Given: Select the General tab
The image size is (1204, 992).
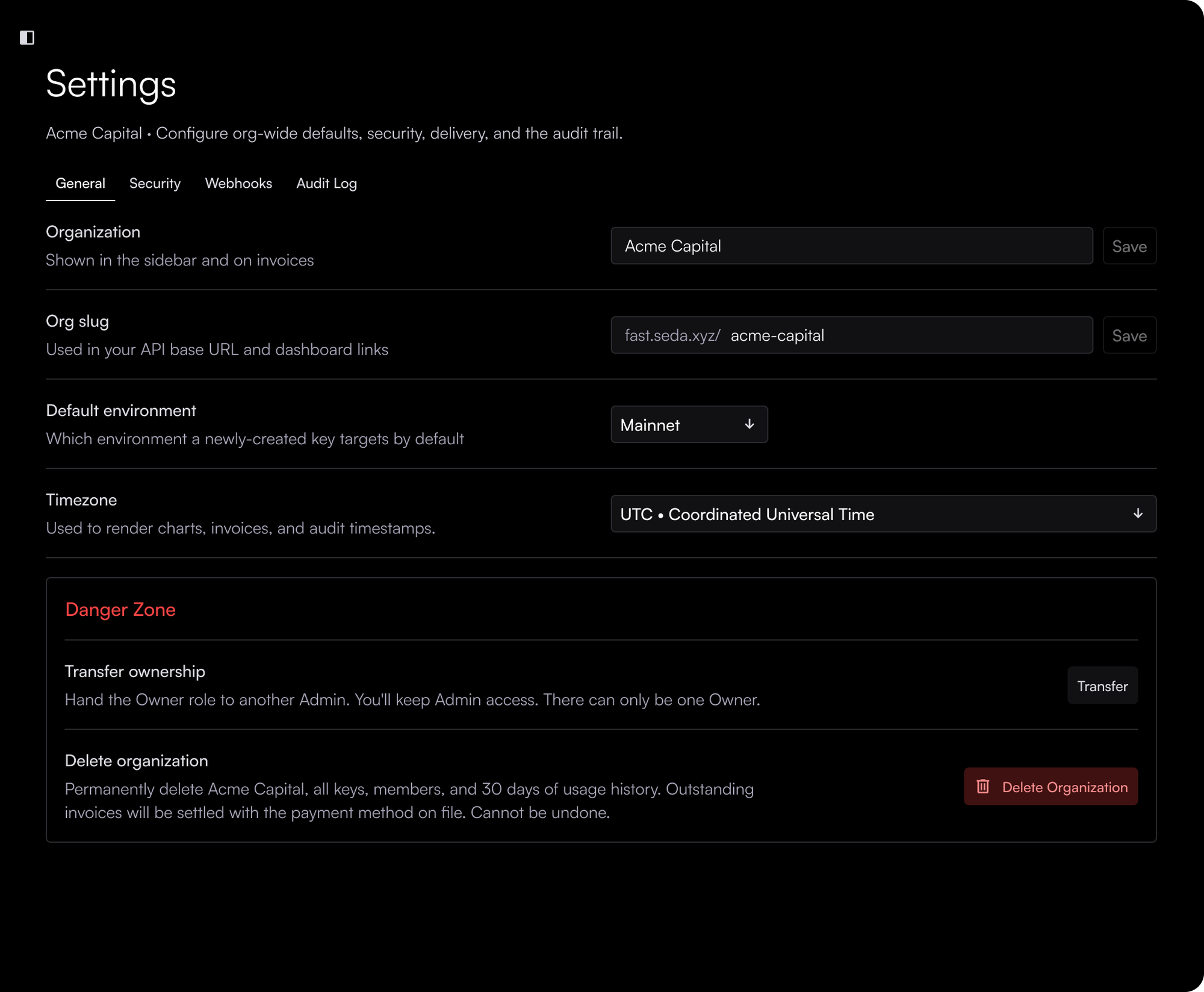Looking at the screenshot, I should pyautogui.click(x=80, y=183).
